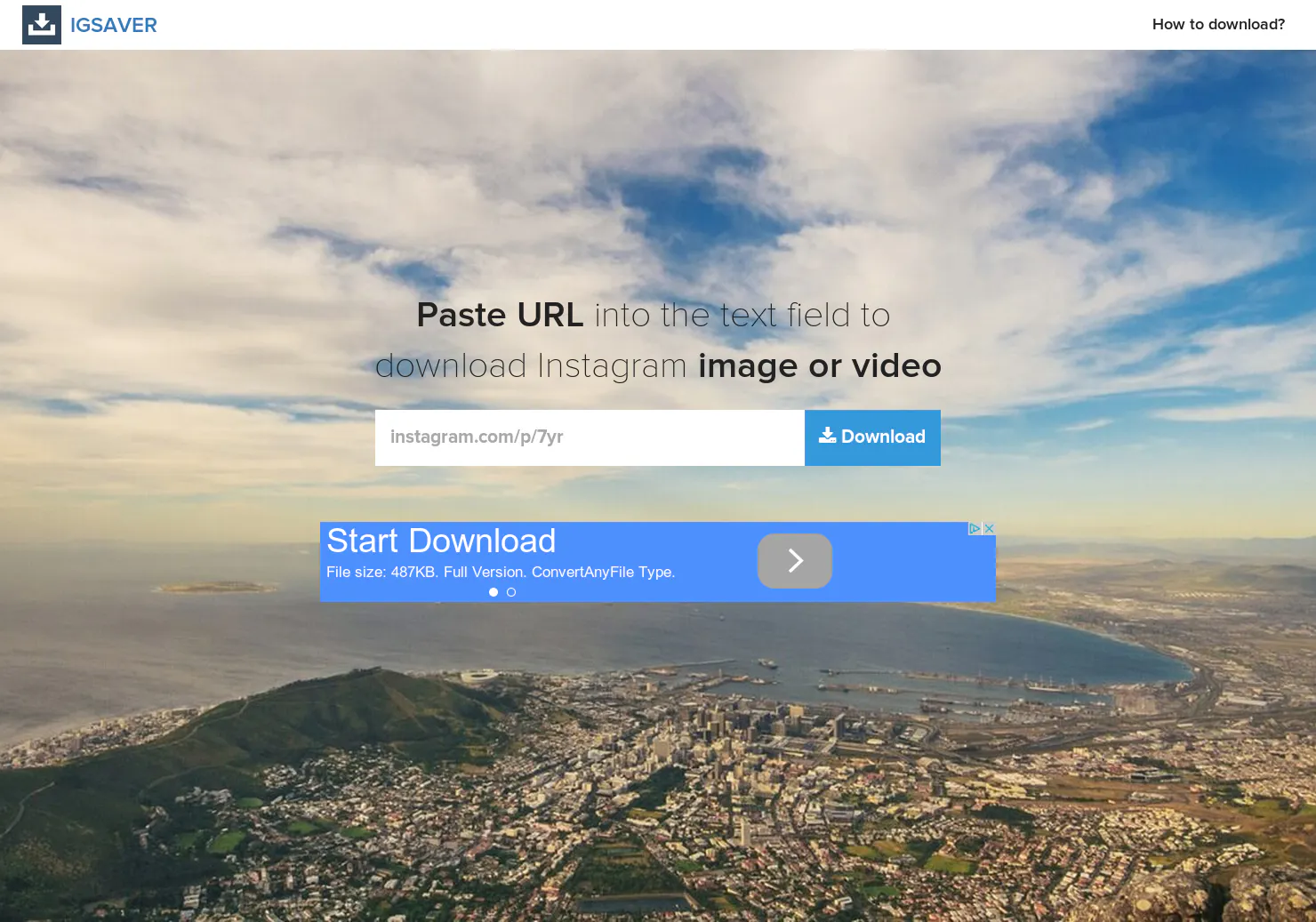The image size is (1316, 922).
Task: Click the Start Download ad headline
Action: tap(441, 541)
